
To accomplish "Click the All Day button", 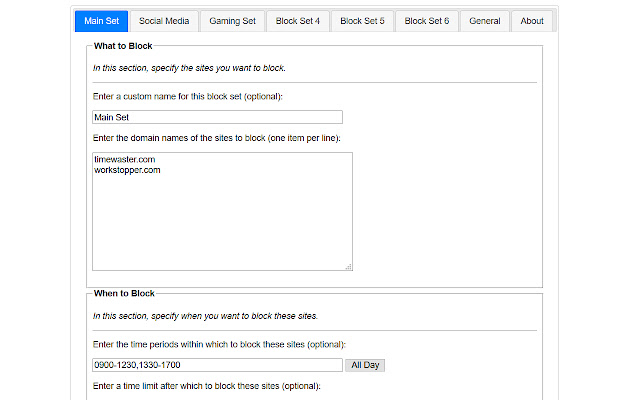I will [366, 365].
